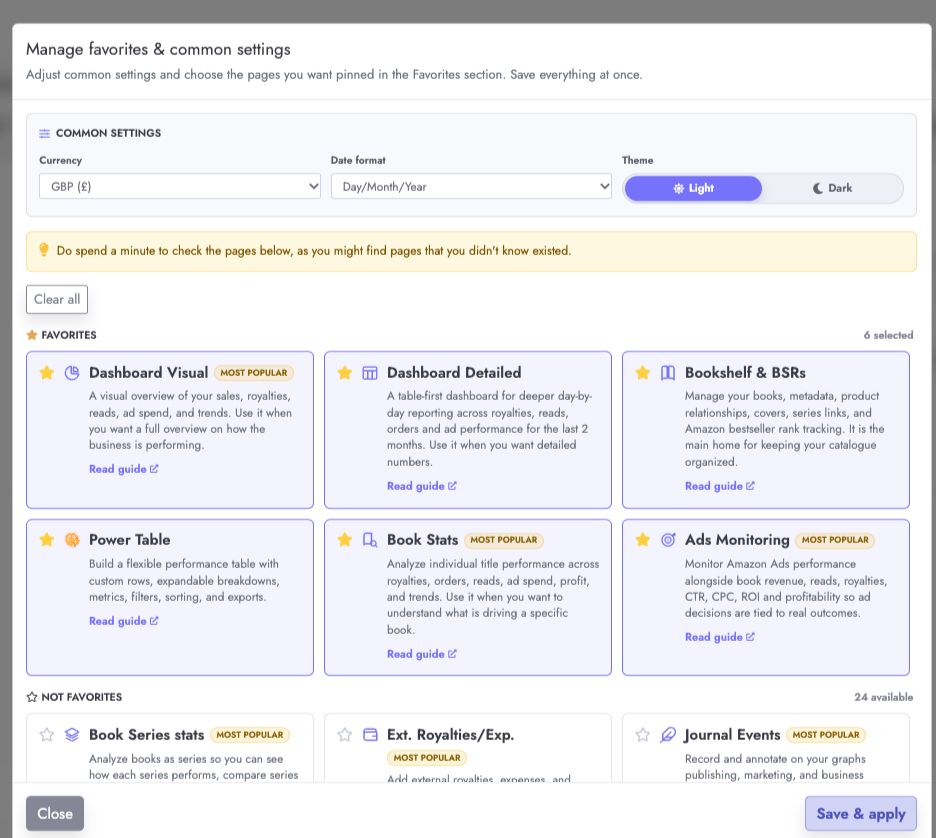936x838 pixels.
Task: Click the 'Power Table' card title
Action: point(130,540)
